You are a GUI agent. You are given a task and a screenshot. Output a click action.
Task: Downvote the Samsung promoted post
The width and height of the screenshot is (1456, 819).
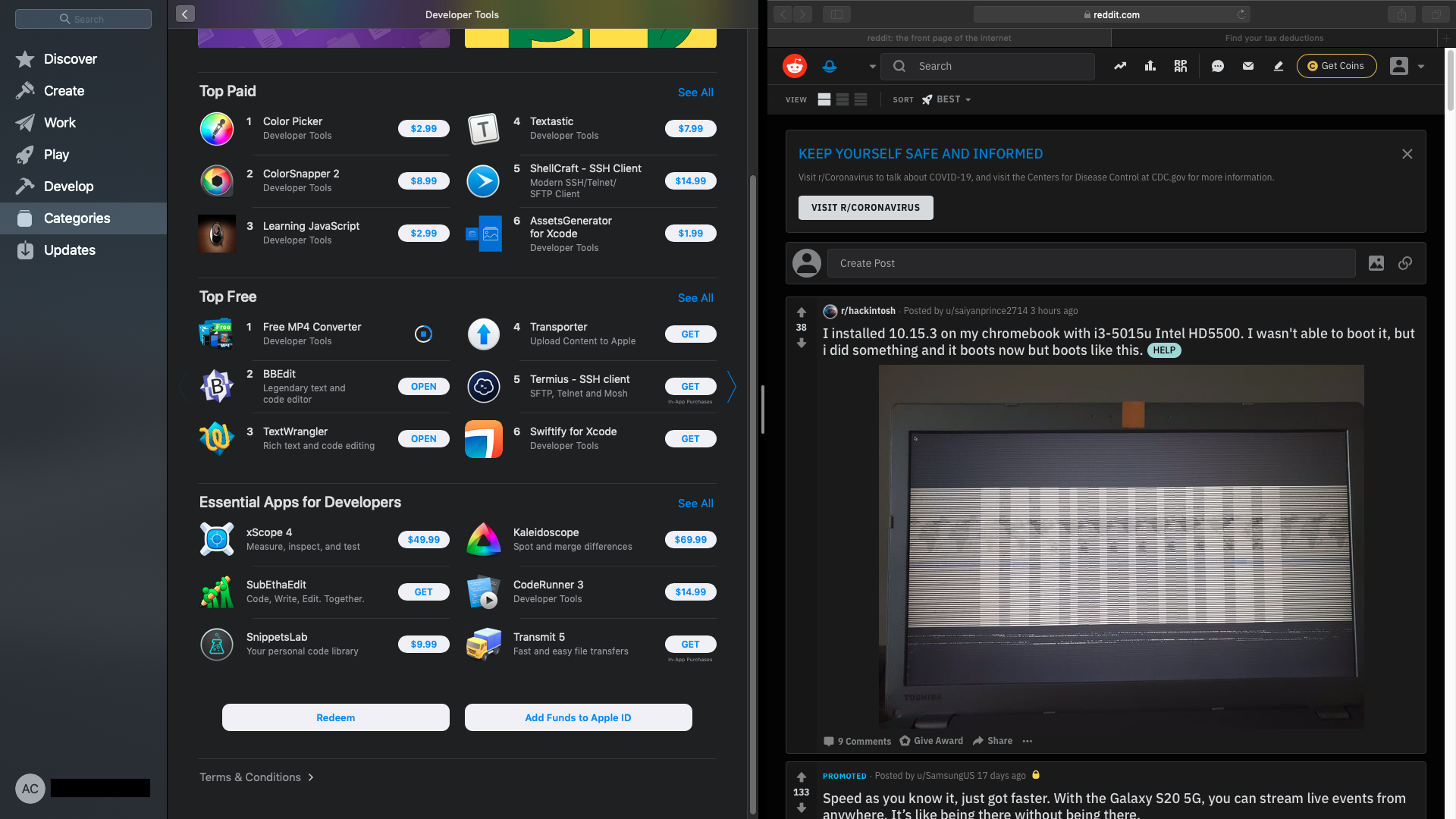point(802,808)
